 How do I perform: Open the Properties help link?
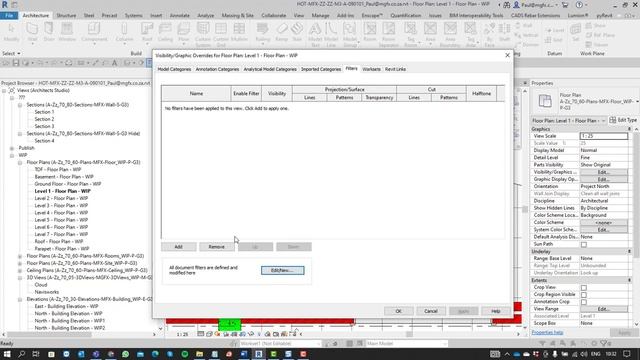click(547, 333)
